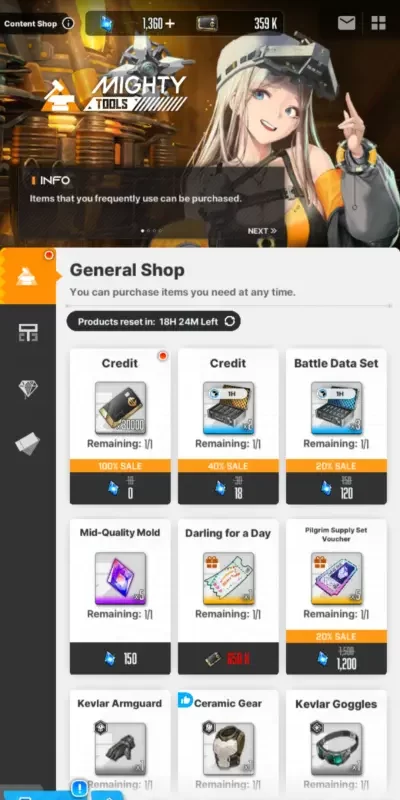This screenshot has width=400, height=800.
Task: Buy the Battle Data Set for 120
Action: click(336, 426)
